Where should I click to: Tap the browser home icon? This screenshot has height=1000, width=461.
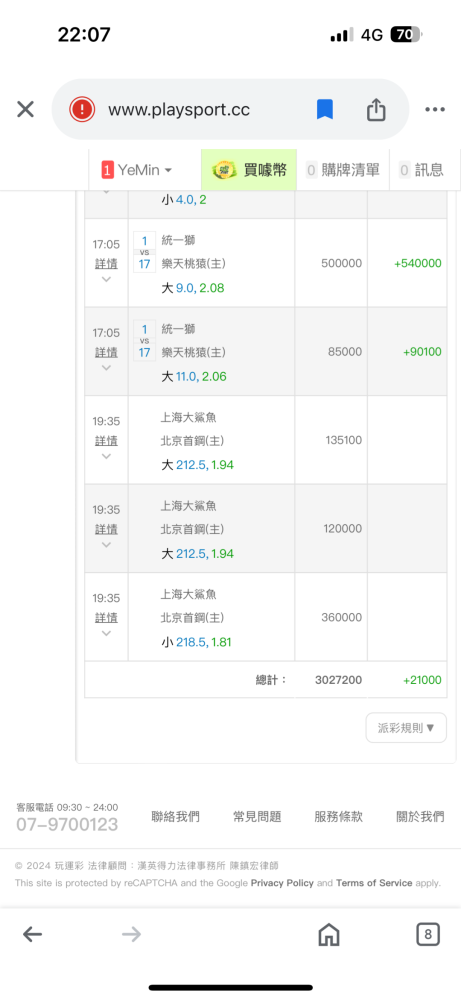328,934
